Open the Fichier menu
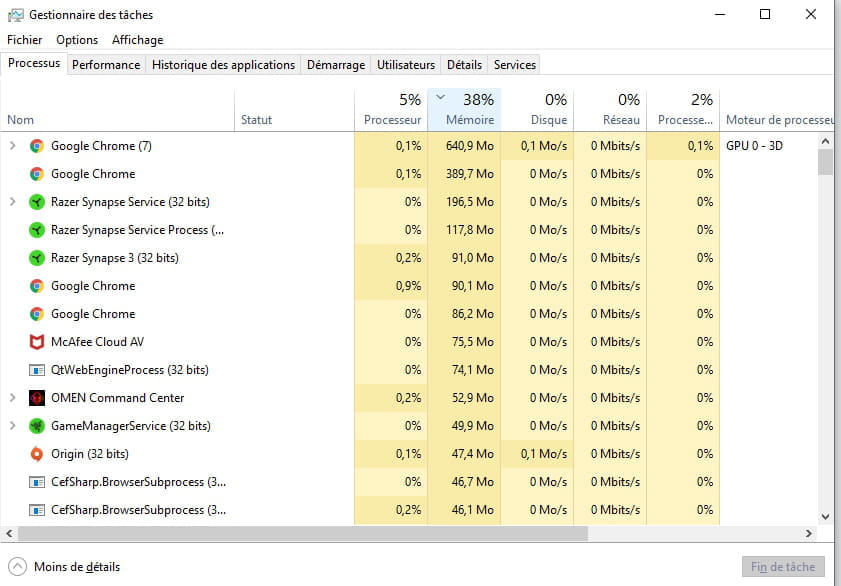The image size is (841, 586). click(24, 40)
